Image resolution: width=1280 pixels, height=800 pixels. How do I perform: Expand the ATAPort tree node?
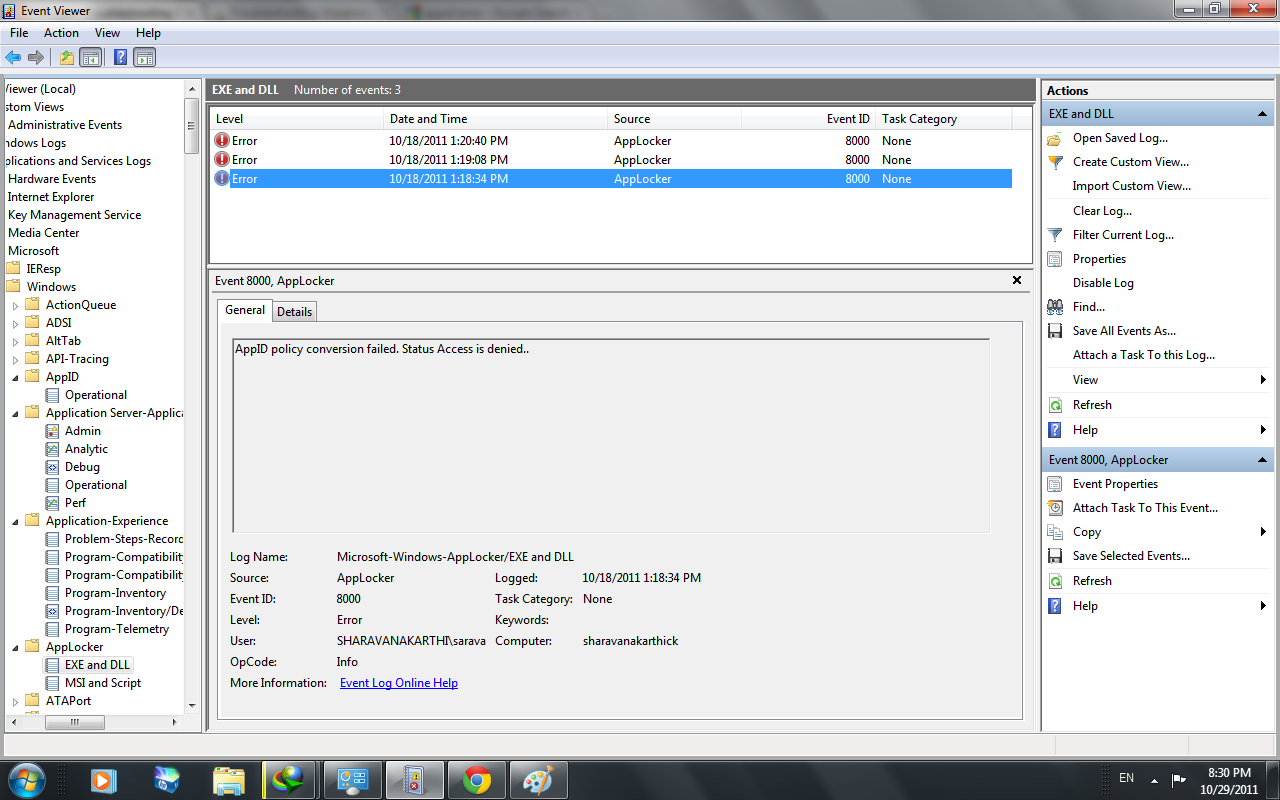coord(16,701)
